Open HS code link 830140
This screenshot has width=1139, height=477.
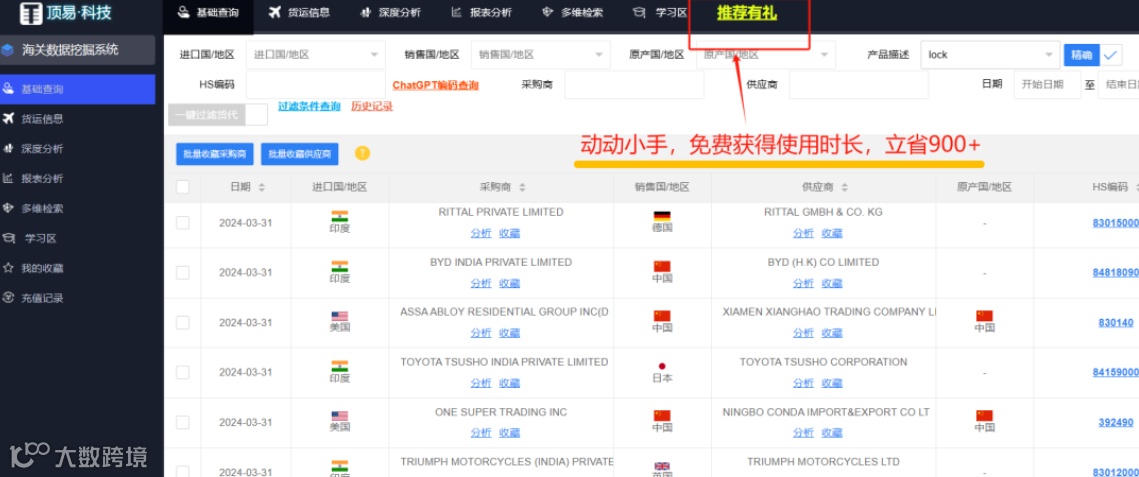tap(1116, 322)
